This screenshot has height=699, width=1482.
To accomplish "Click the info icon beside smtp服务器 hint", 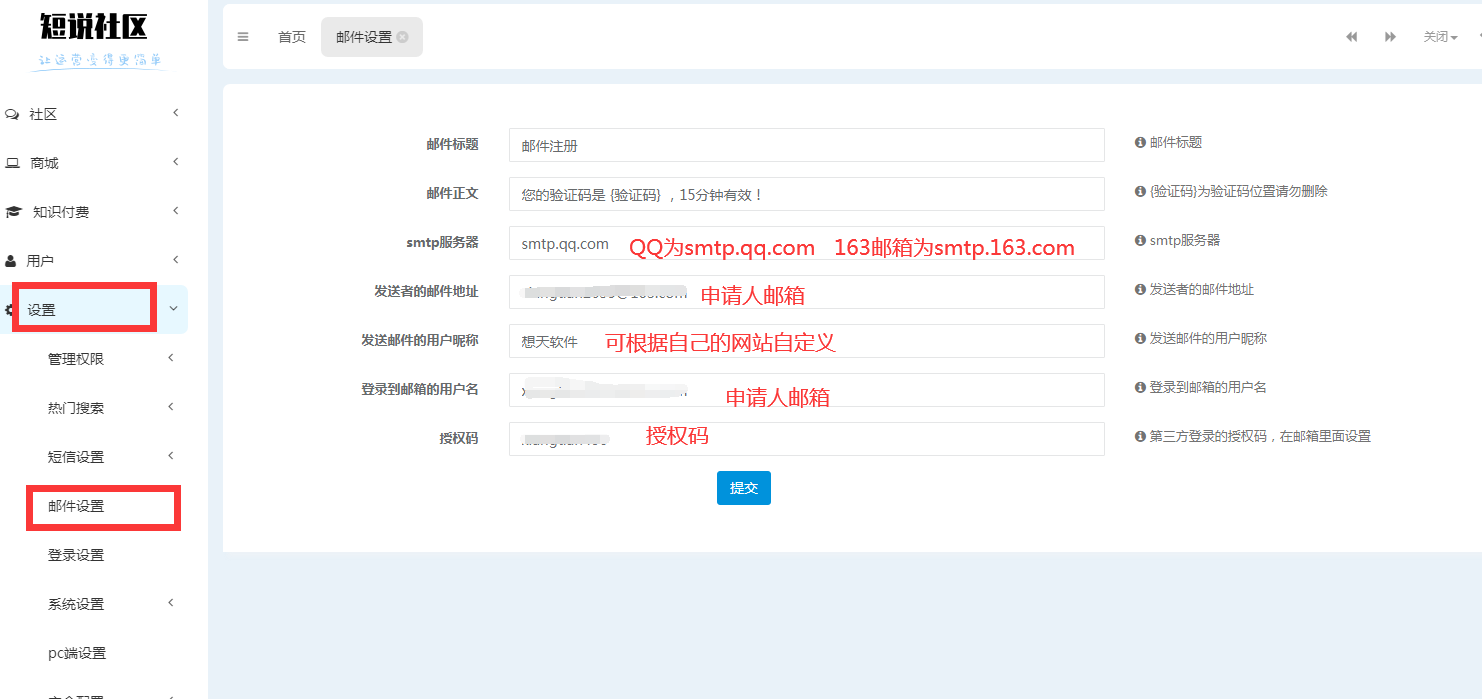I will point(1140,240).
